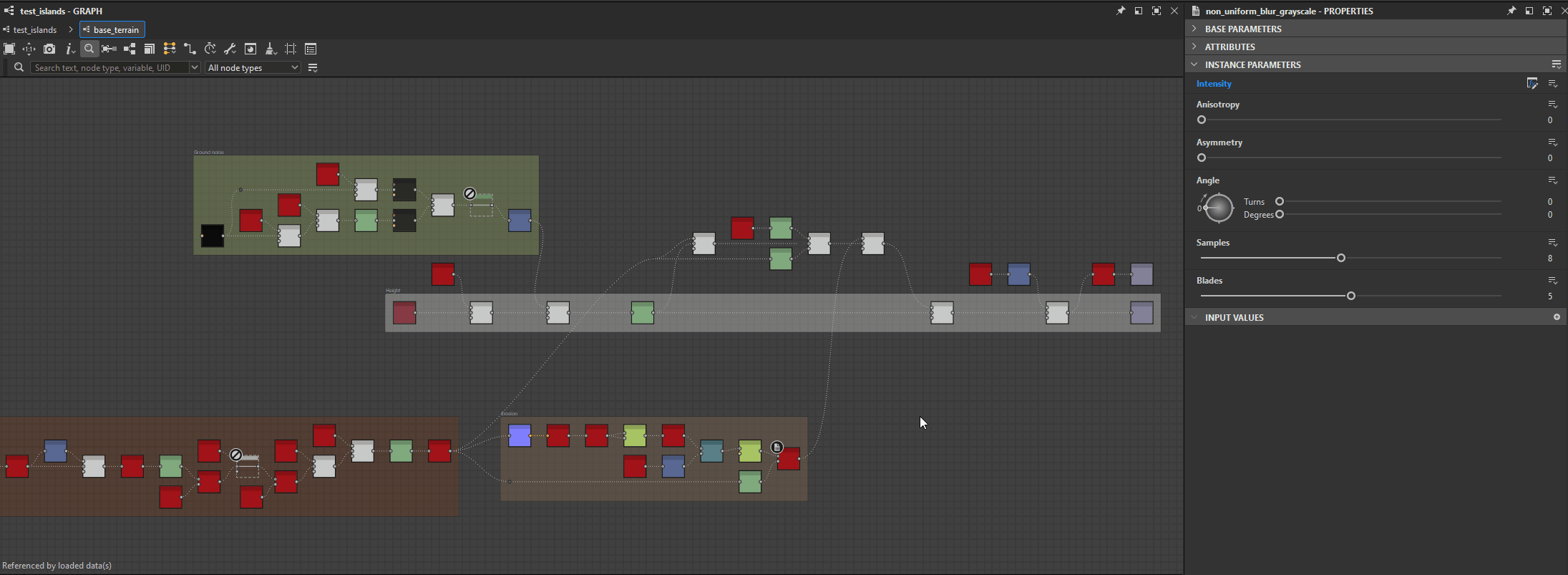Click the node branching connections icon
This screenshot has width=1568, height=575.
pos(130,49)
